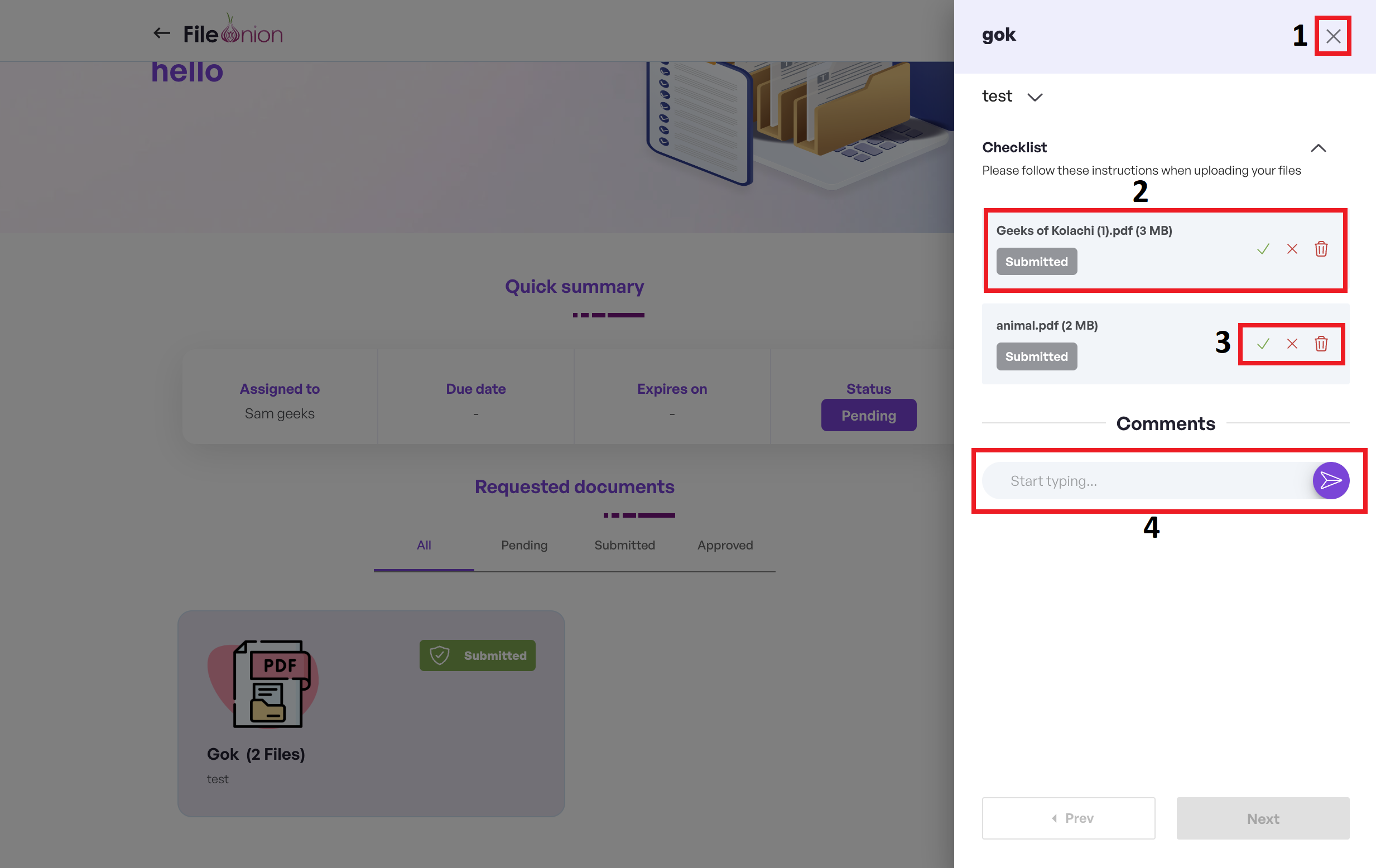Click the Prev button
1376x868 pixels.
[1068, 818]
